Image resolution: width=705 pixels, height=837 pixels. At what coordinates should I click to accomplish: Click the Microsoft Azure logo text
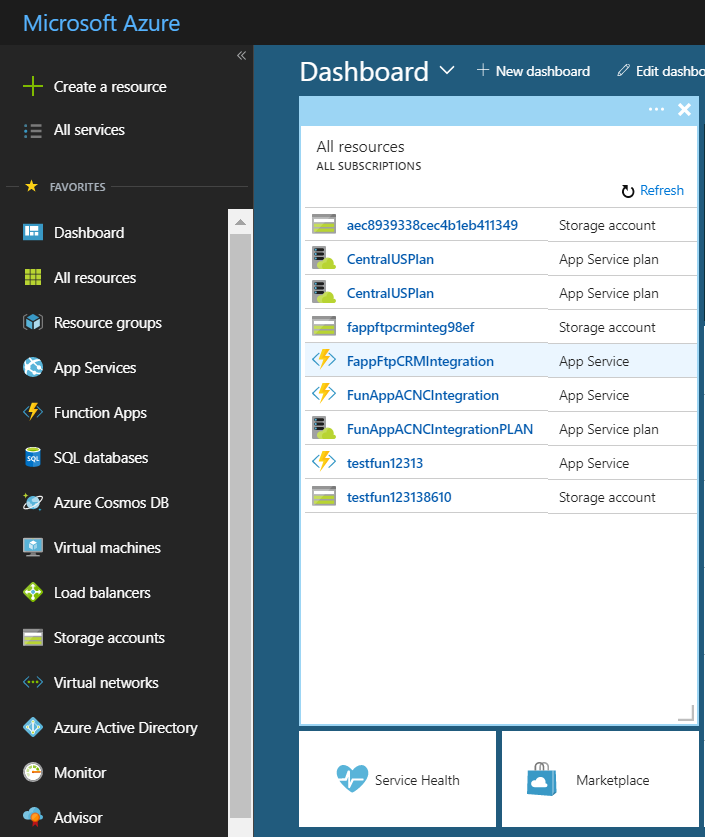point(101,23)
